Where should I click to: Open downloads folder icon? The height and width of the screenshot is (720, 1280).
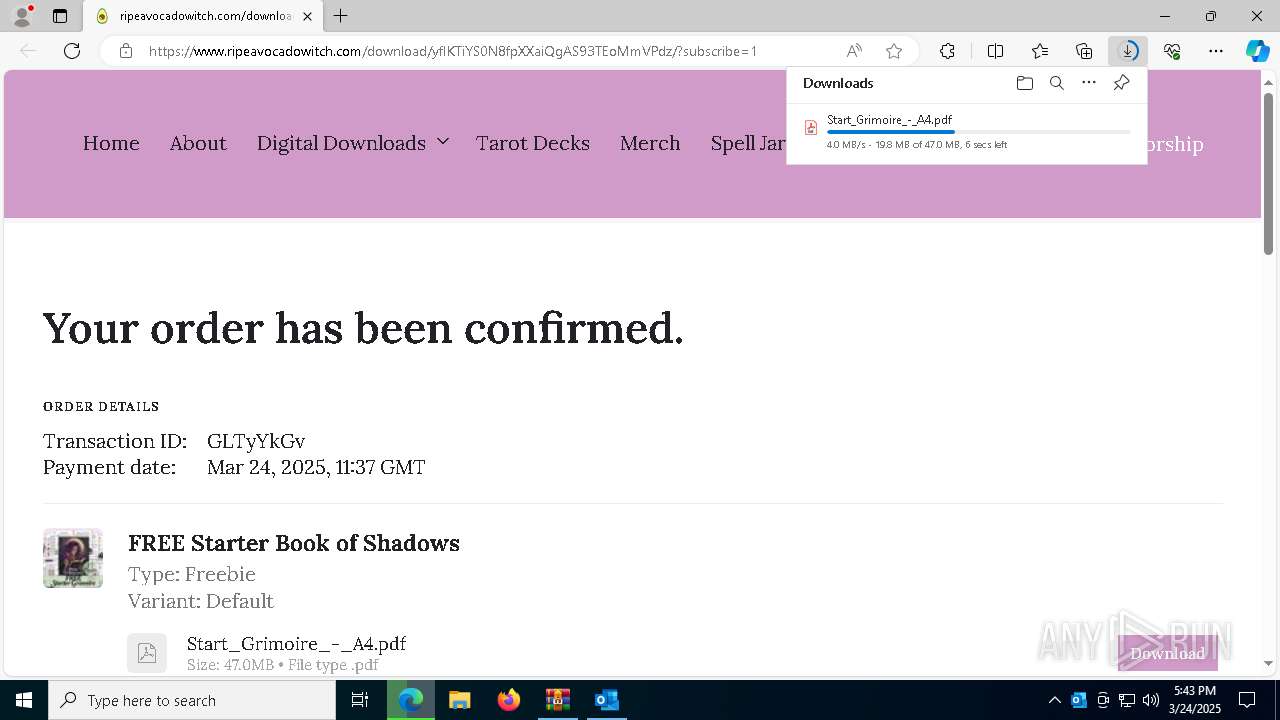(x=1024, y=83)
